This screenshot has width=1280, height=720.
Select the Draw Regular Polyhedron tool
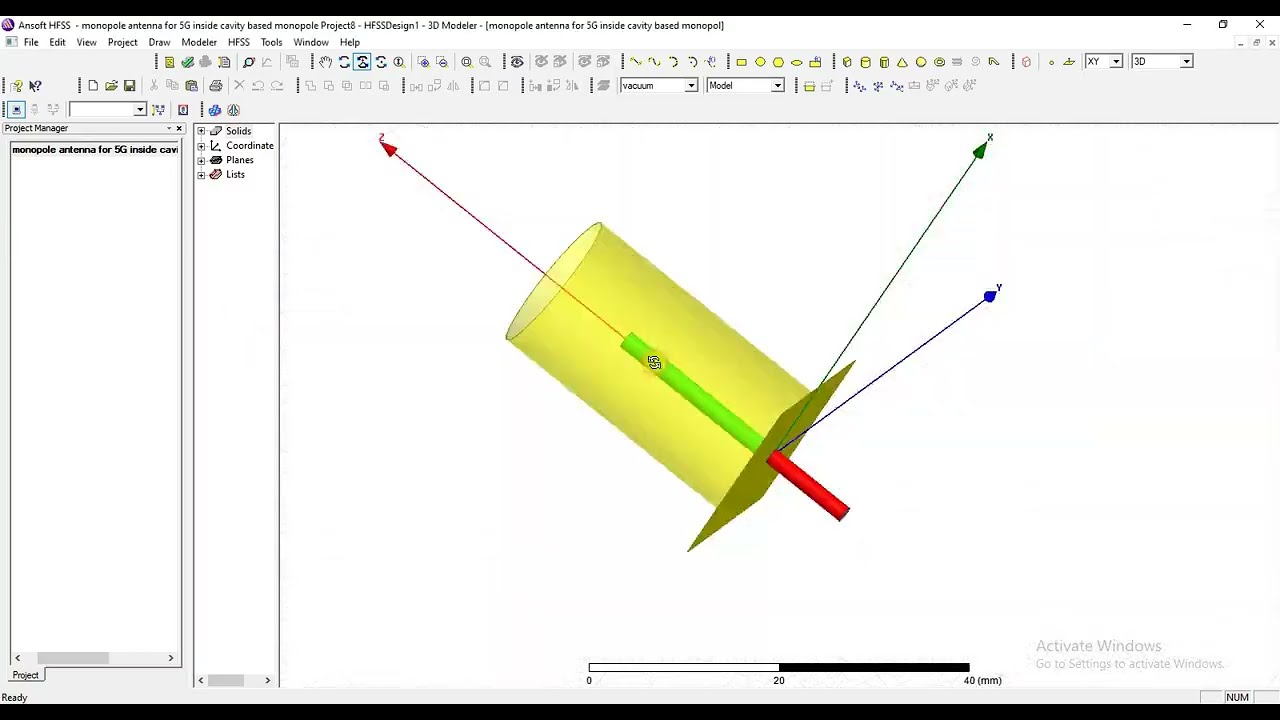[x=884, y=62]
